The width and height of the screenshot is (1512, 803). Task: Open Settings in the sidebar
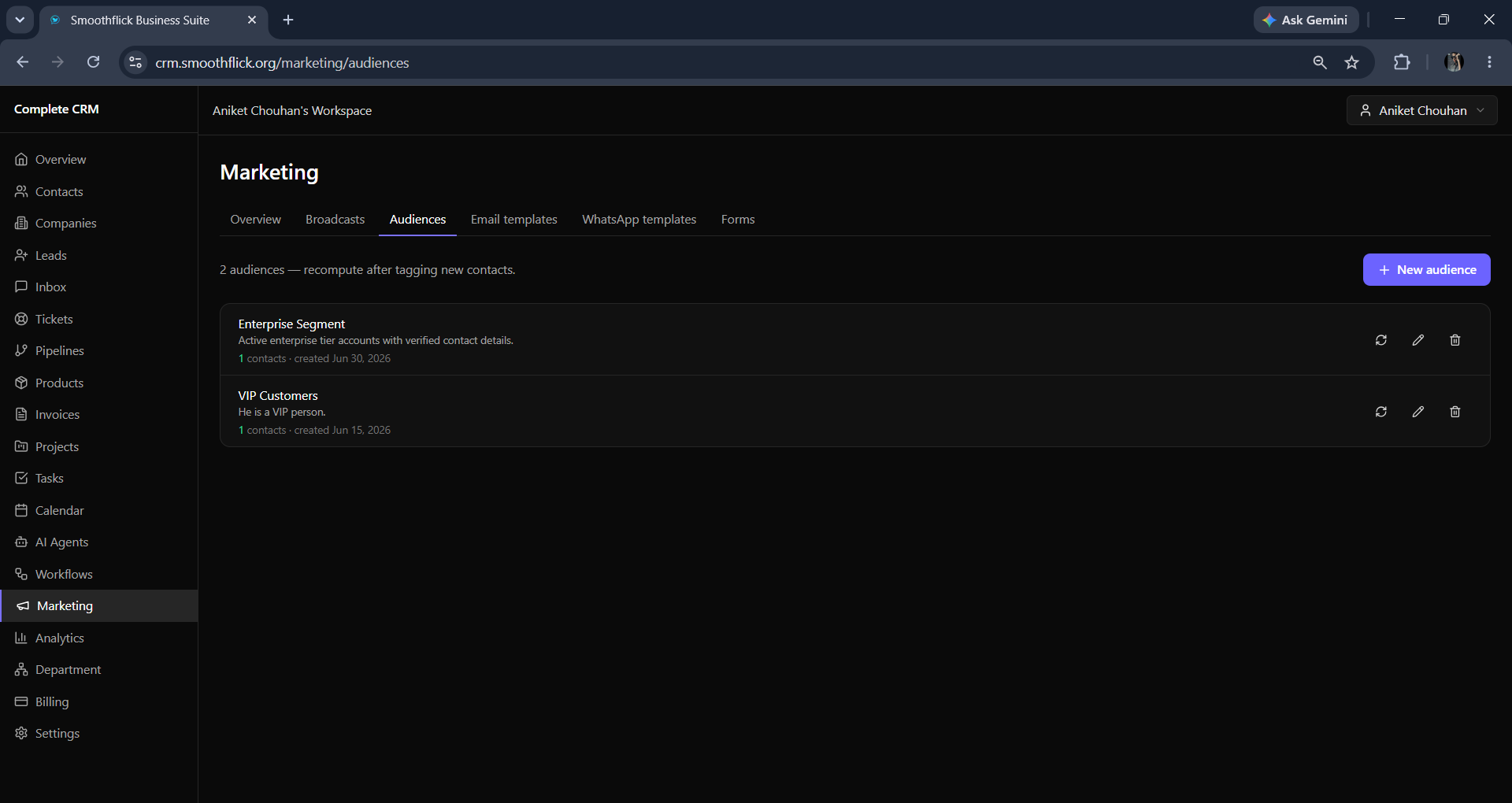tap(98, 734)
